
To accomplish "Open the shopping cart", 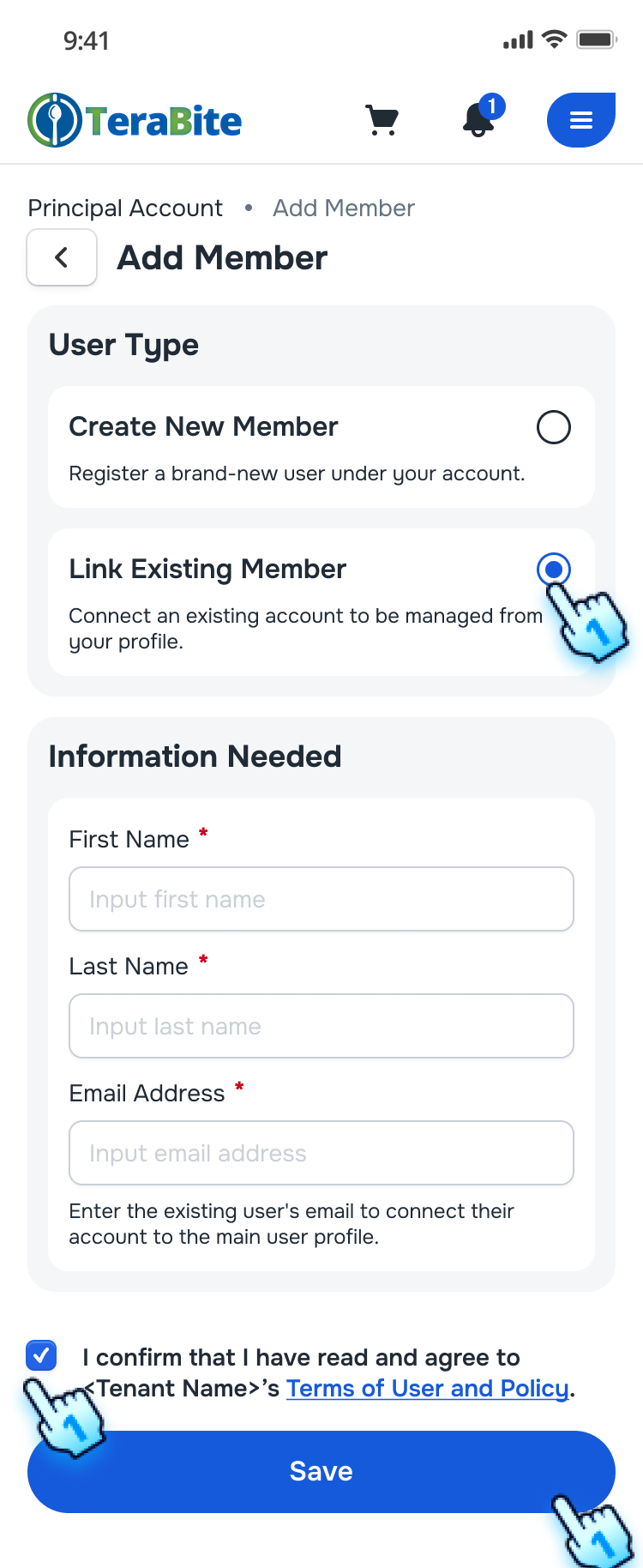I will point(382,119).
